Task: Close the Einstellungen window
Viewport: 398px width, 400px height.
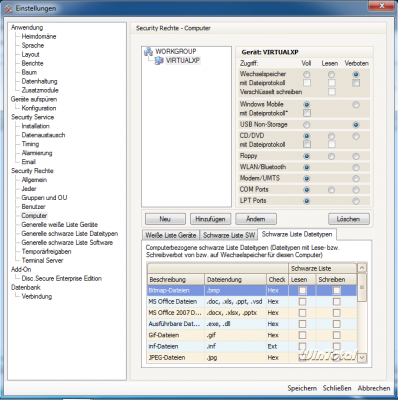Action: [x=382, y=5]
